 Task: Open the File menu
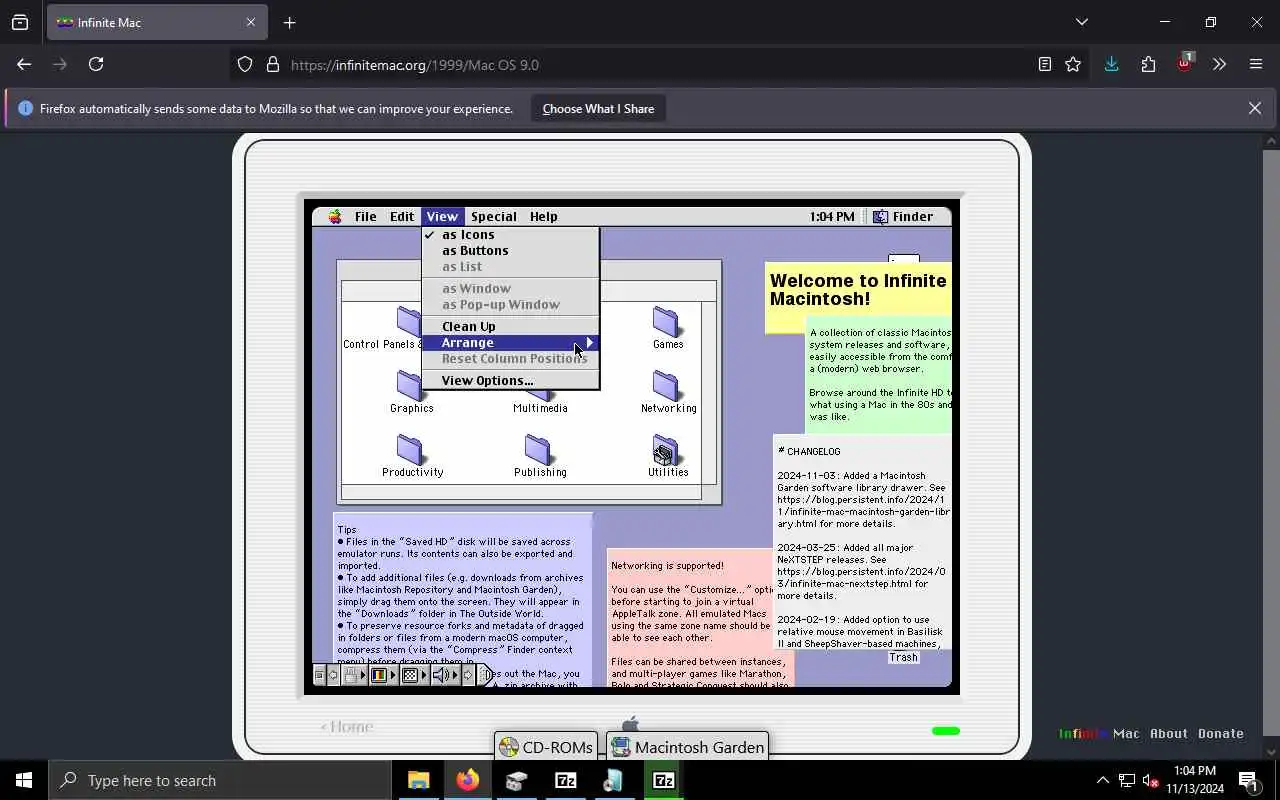366,216
